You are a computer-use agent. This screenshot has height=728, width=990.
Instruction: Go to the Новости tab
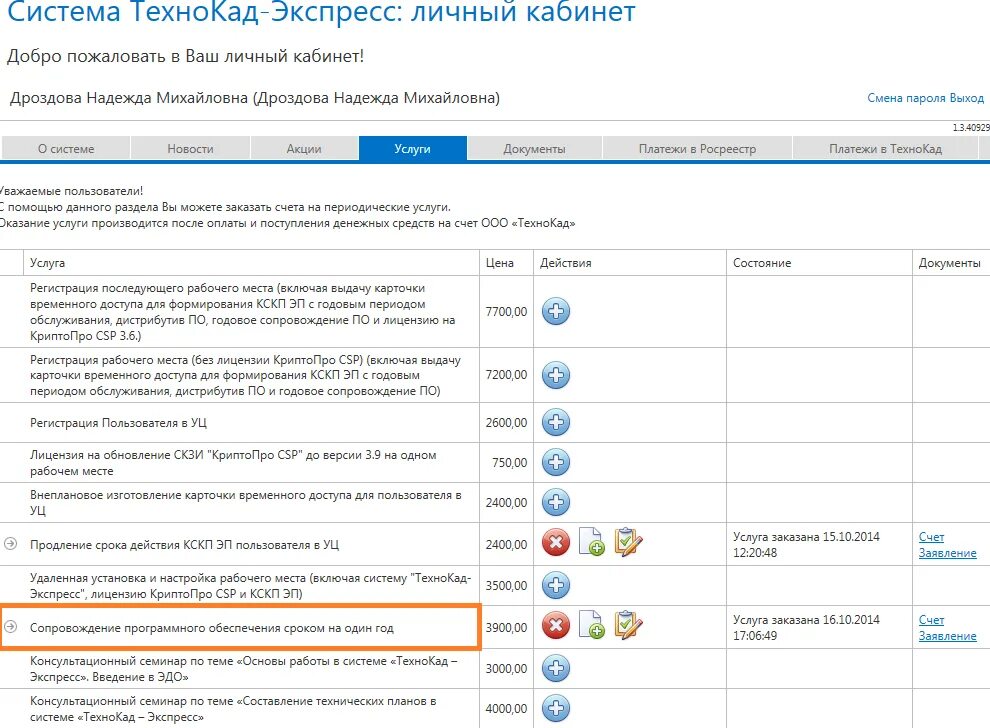coord(189,147)
